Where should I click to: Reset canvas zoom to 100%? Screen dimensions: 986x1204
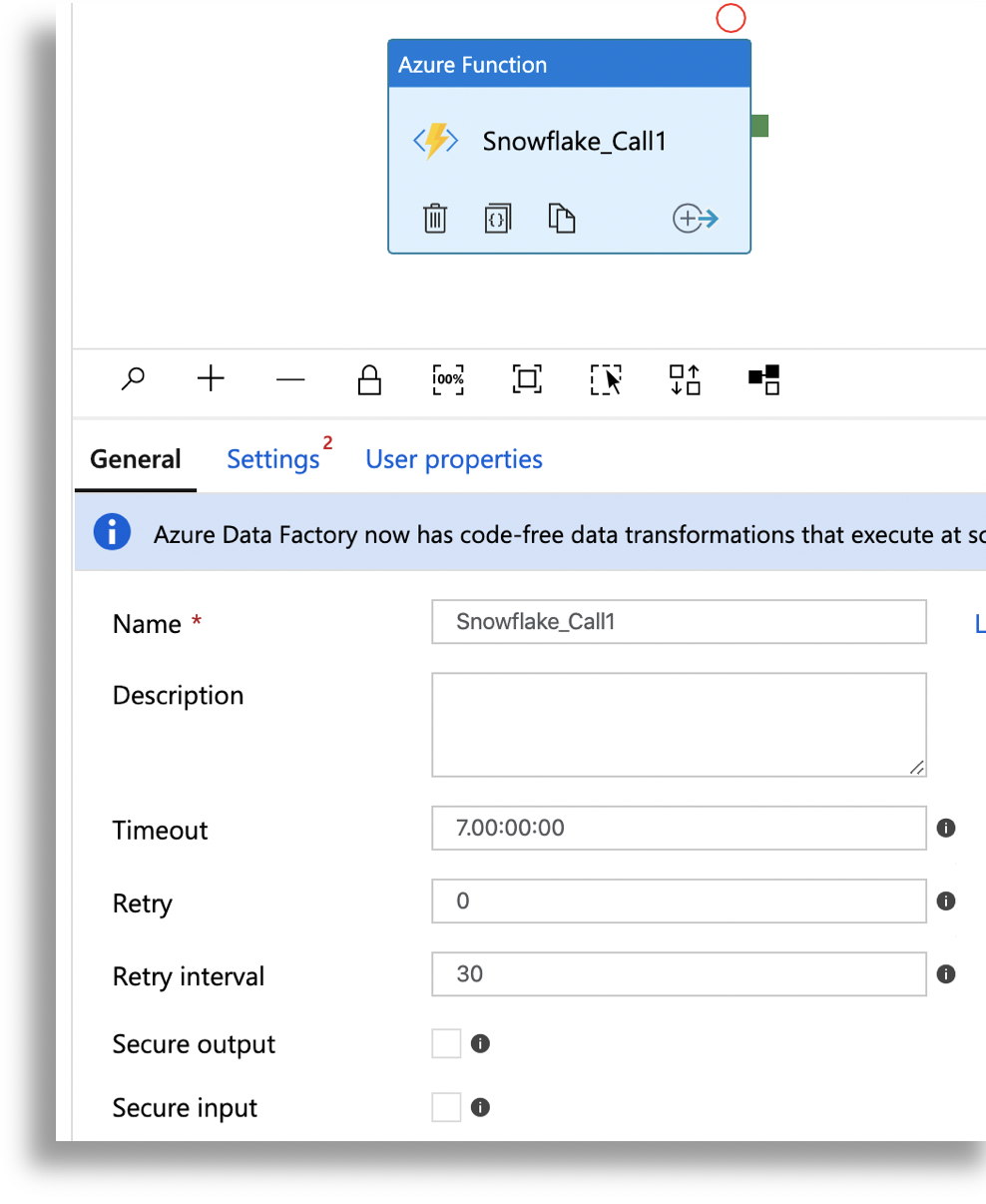point(448,379)
